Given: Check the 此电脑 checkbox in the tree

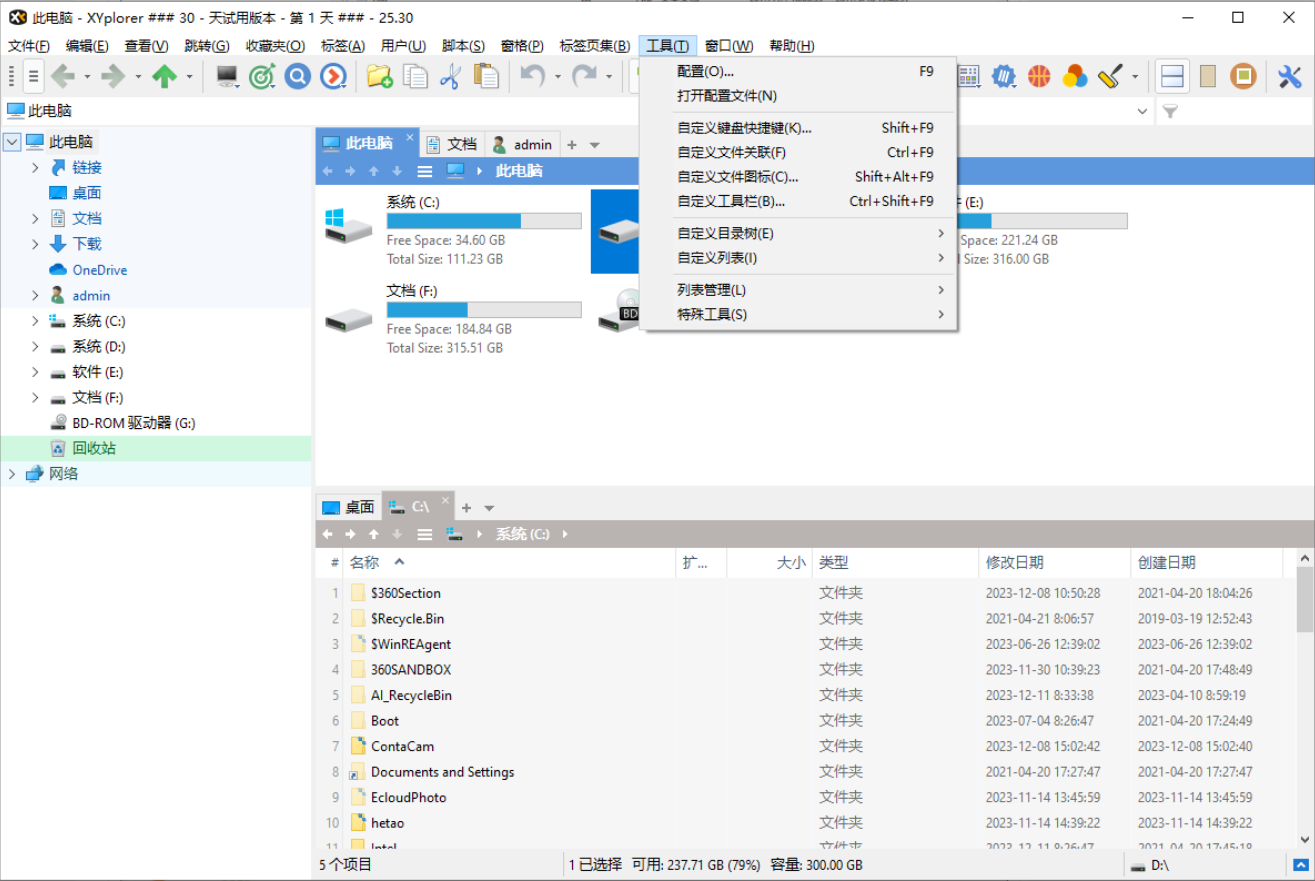Looking at the screenshot, I should point(12,141).
